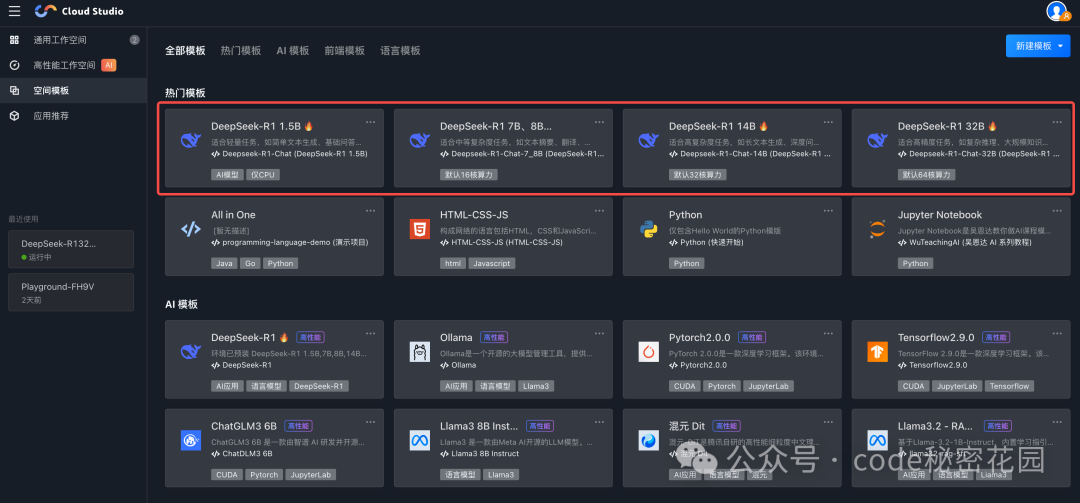Click the 空间模板 sidebar icon
The width and height of the screenshot is (1080, 503).
[x=14, y=90]
